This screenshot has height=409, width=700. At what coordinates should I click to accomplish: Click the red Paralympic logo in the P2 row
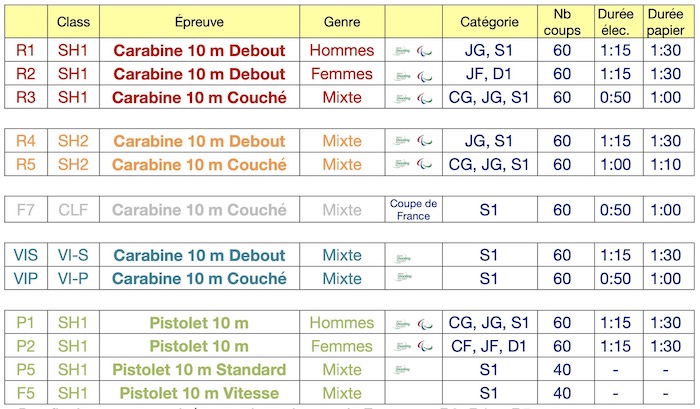click(425, 347)
